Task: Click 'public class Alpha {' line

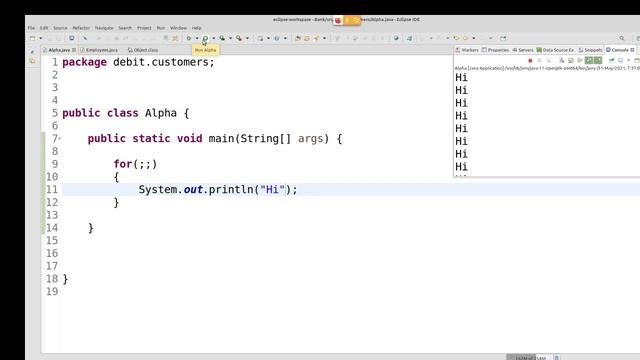Action: coord(126,113)
